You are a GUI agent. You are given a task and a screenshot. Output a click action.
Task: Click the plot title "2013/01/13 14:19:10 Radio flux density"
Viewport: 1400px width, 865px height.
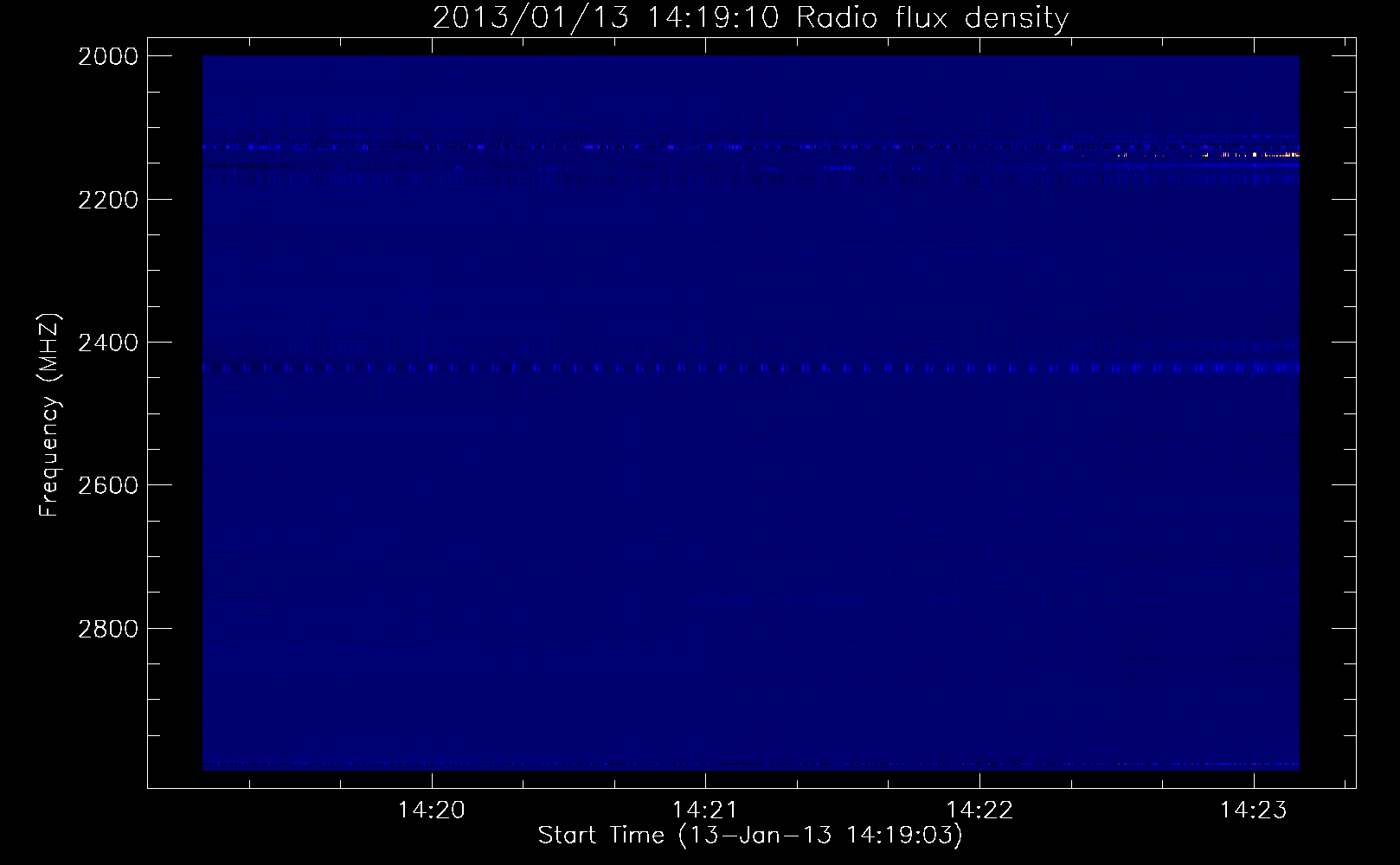tap(750, 17)
